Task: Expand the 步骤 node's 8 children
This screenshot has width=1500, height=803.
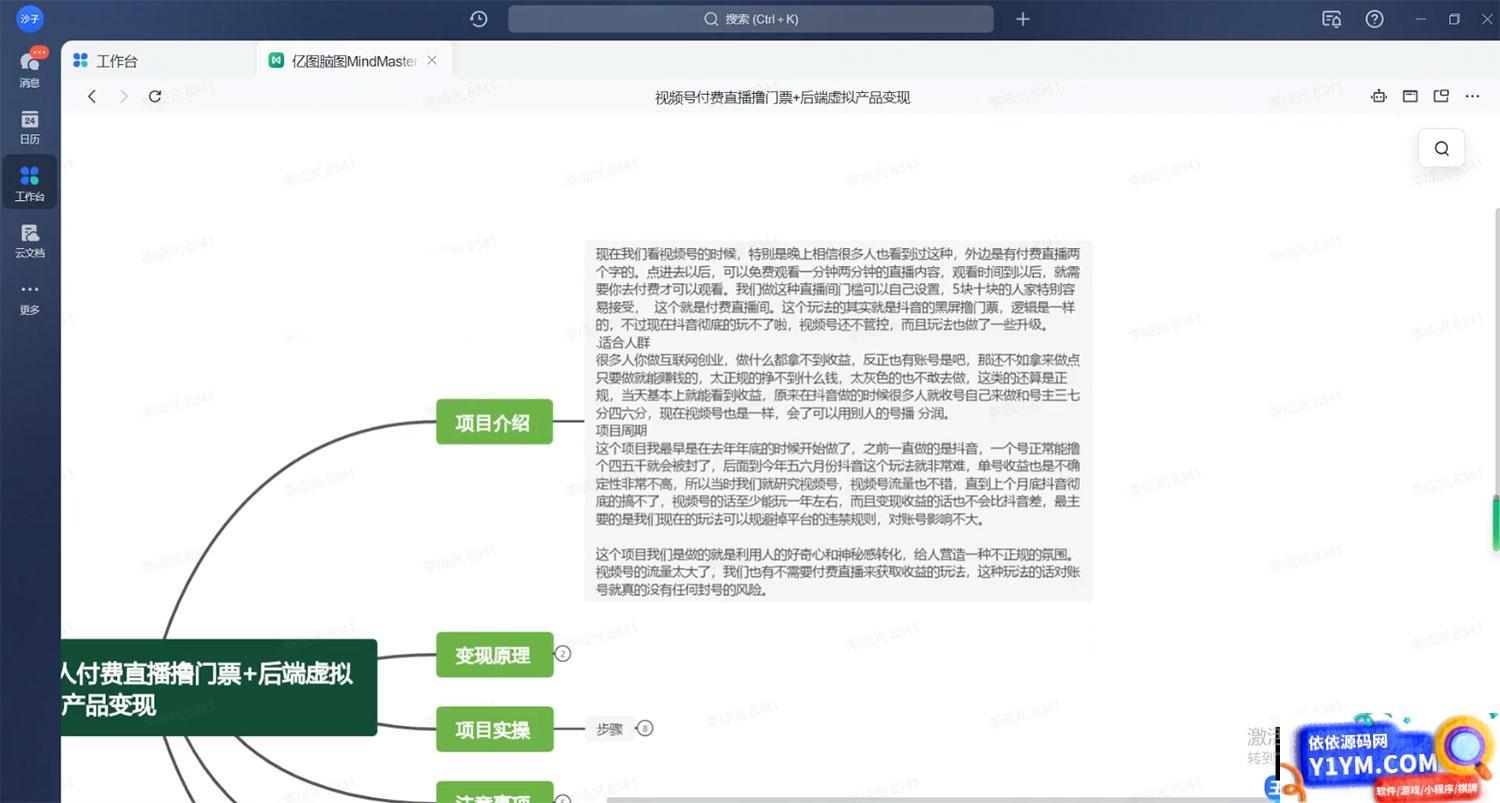Action: coord(645,729)
